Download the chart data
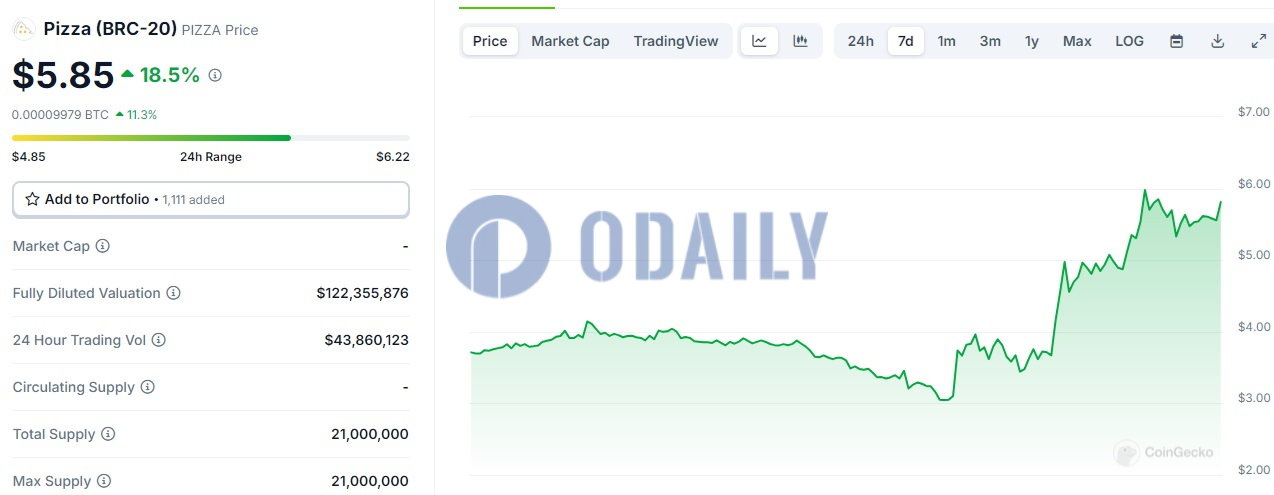 1217,41
